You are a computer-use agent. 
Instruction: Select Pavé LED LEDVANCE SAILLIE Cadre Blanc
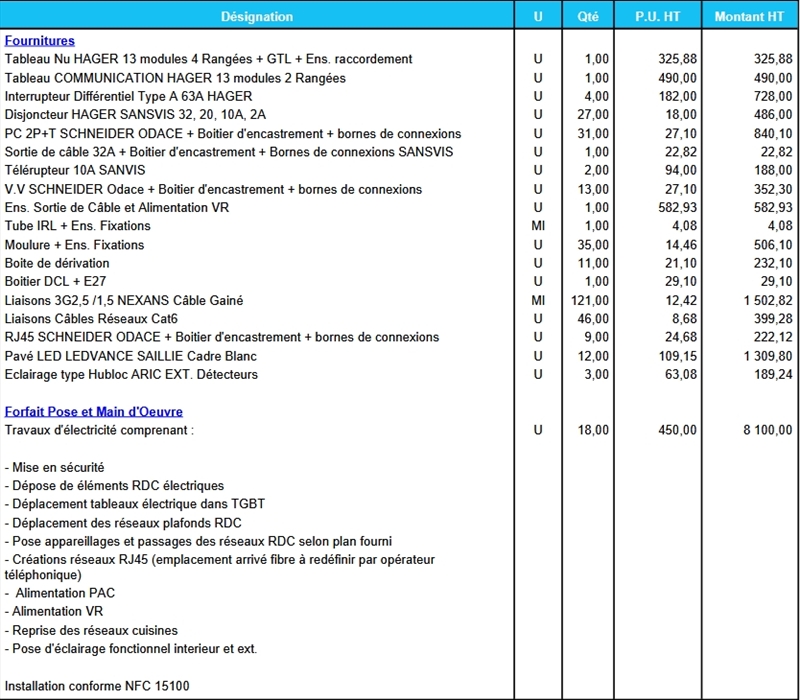(130, 356)
